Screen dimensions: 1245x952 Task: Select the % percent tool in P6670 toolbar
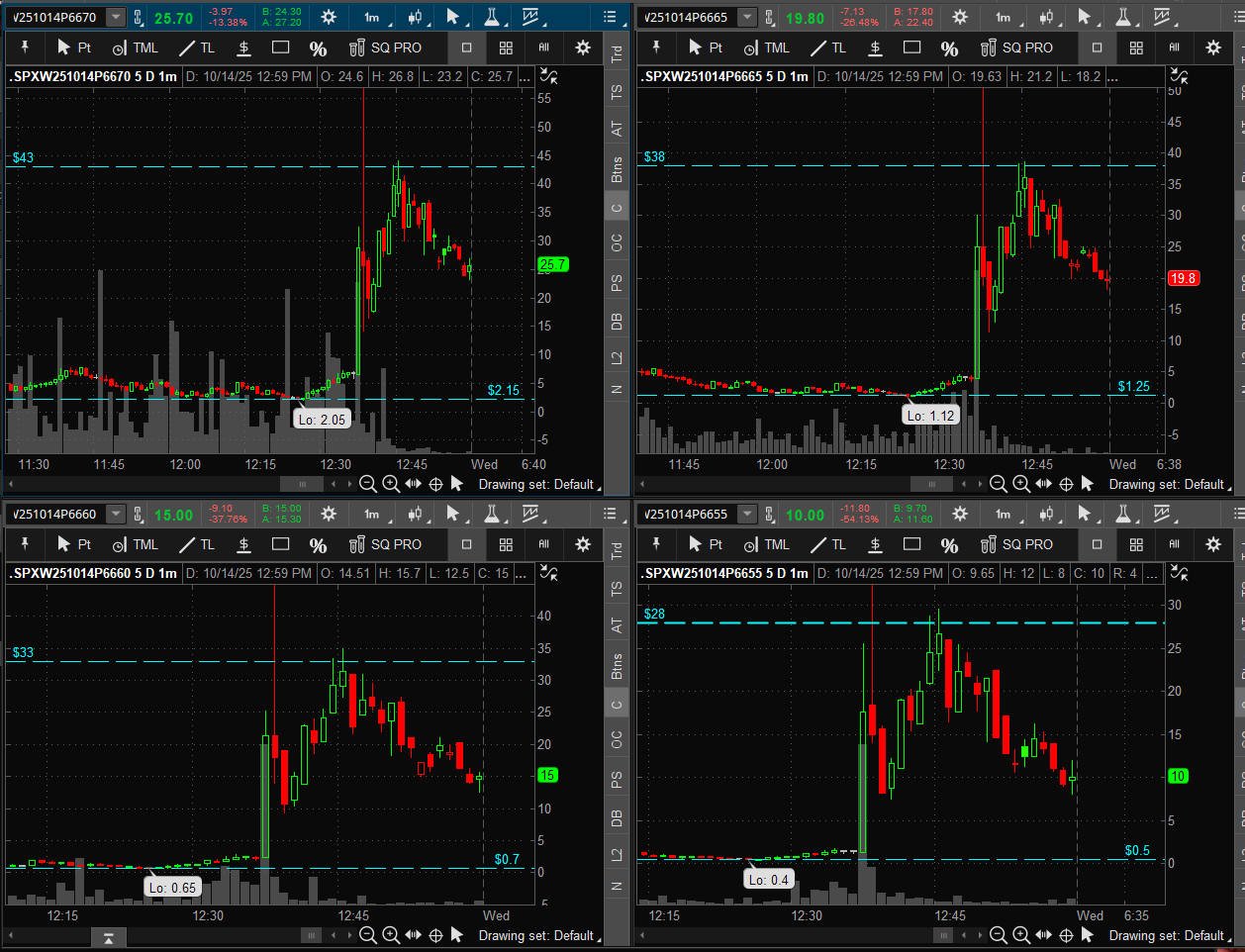(318, 48)
